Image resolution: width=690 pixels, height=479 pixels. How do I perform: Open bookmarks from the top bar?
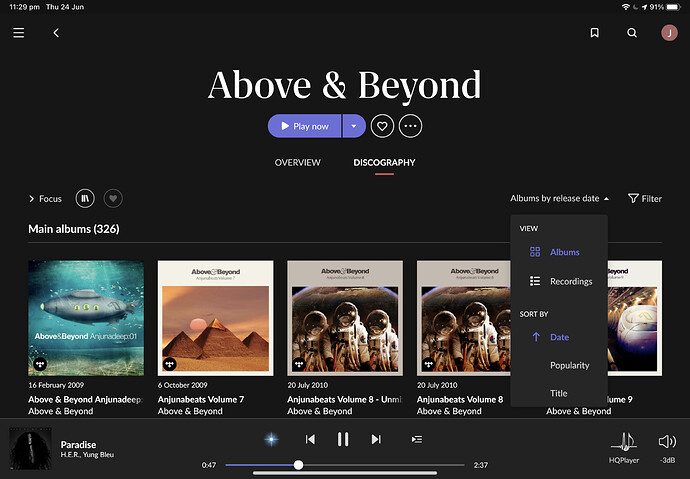point(595,33)
